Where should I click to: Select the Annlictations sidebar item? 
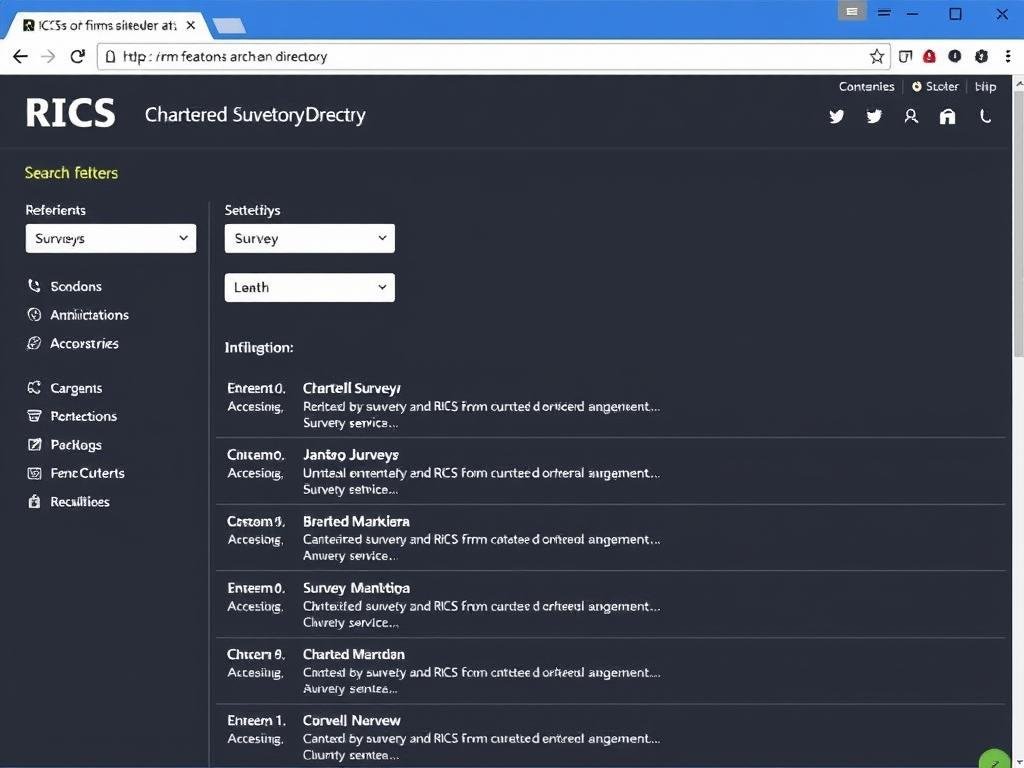pyautogui.click(x=89, y=315)
